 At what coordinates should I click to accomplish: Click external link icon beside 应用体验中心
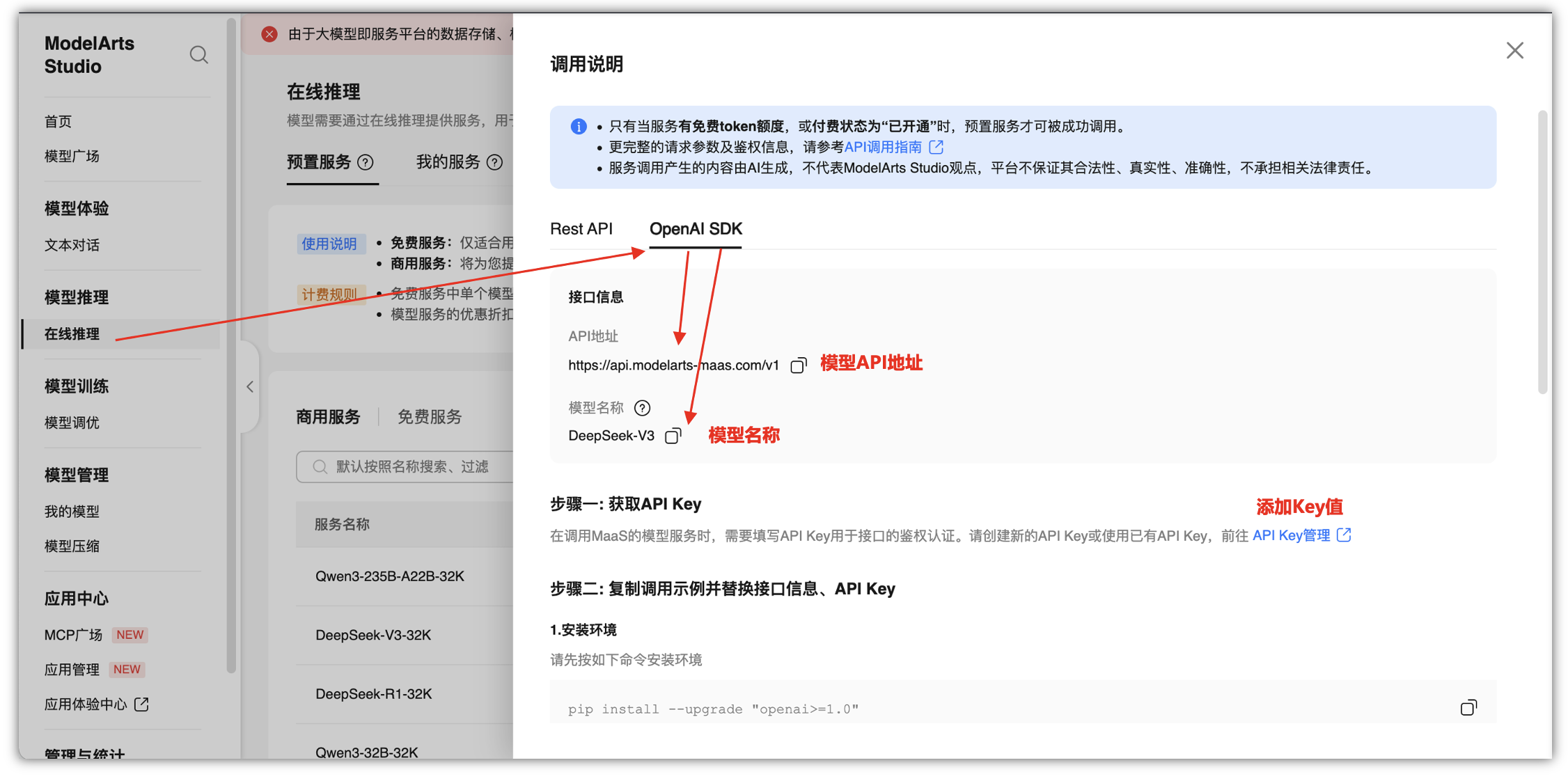141,704
